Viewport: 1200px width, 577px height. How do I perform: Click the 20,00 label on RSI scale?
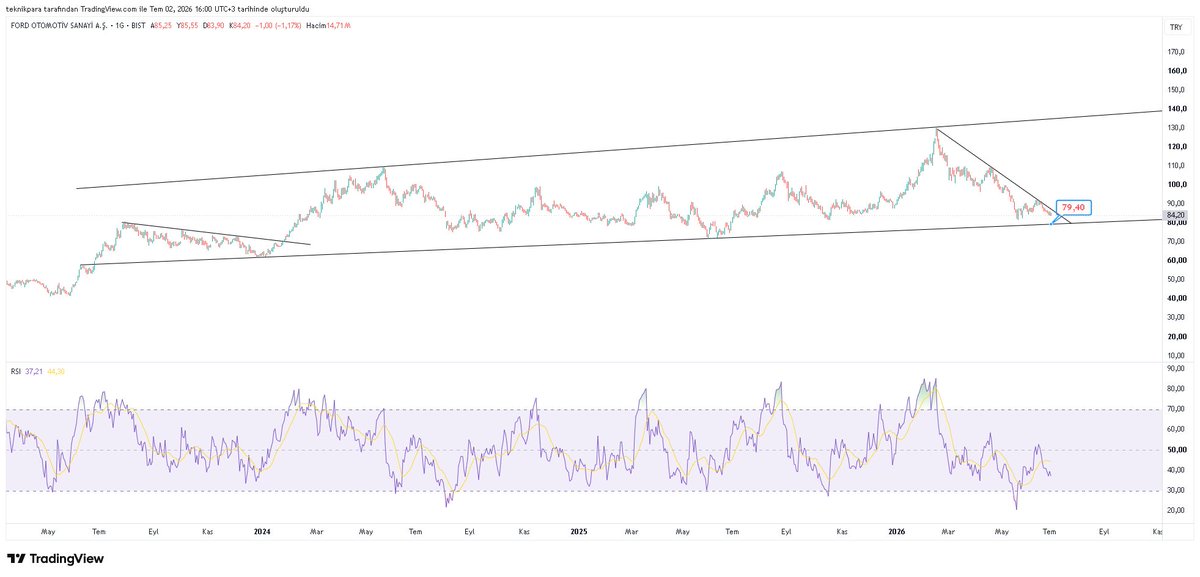(1175, 511)
